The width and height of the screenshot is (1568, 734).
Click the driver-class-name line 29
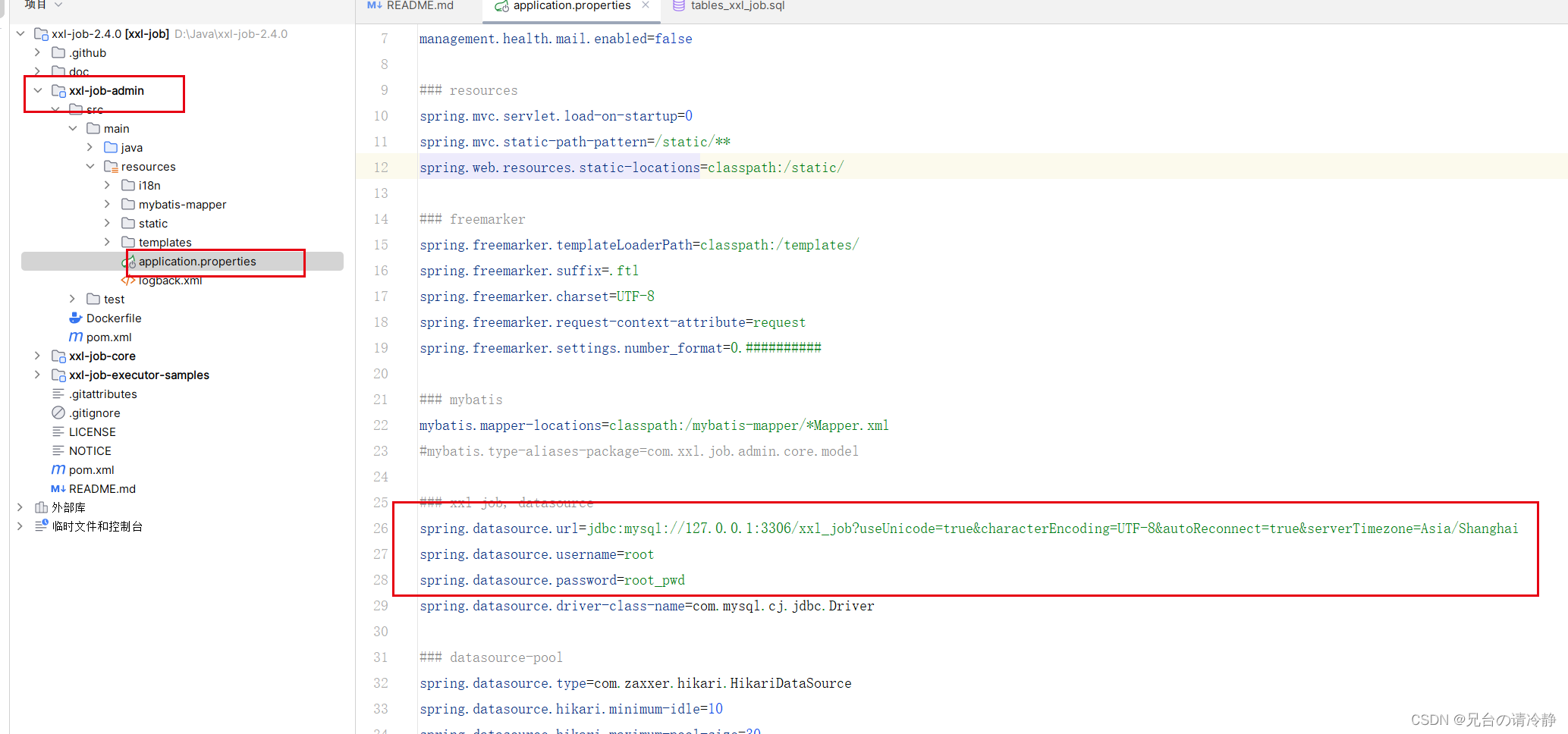[646, 606]
